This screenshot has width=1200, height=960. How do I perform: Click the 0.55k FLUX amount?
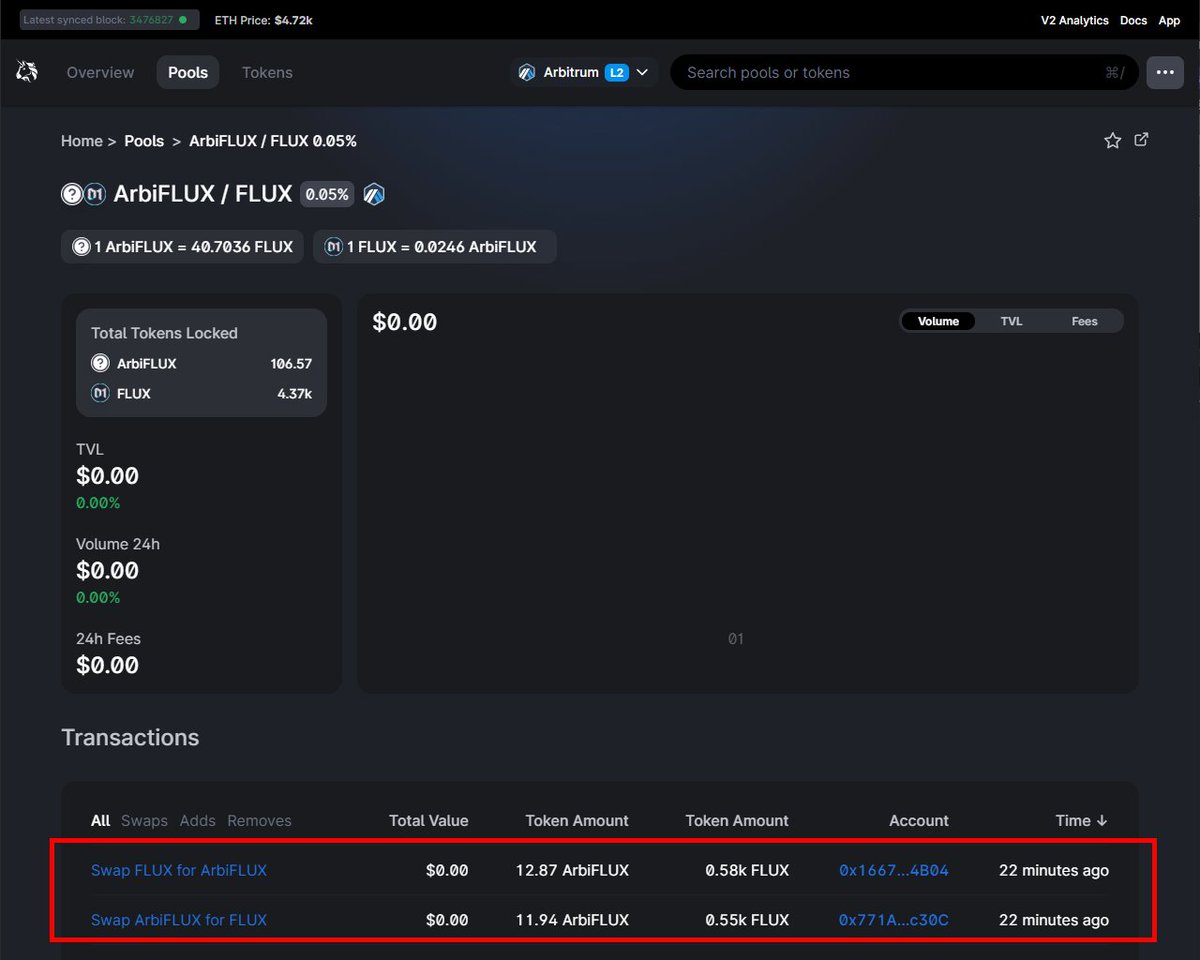(x=747, y=920)
